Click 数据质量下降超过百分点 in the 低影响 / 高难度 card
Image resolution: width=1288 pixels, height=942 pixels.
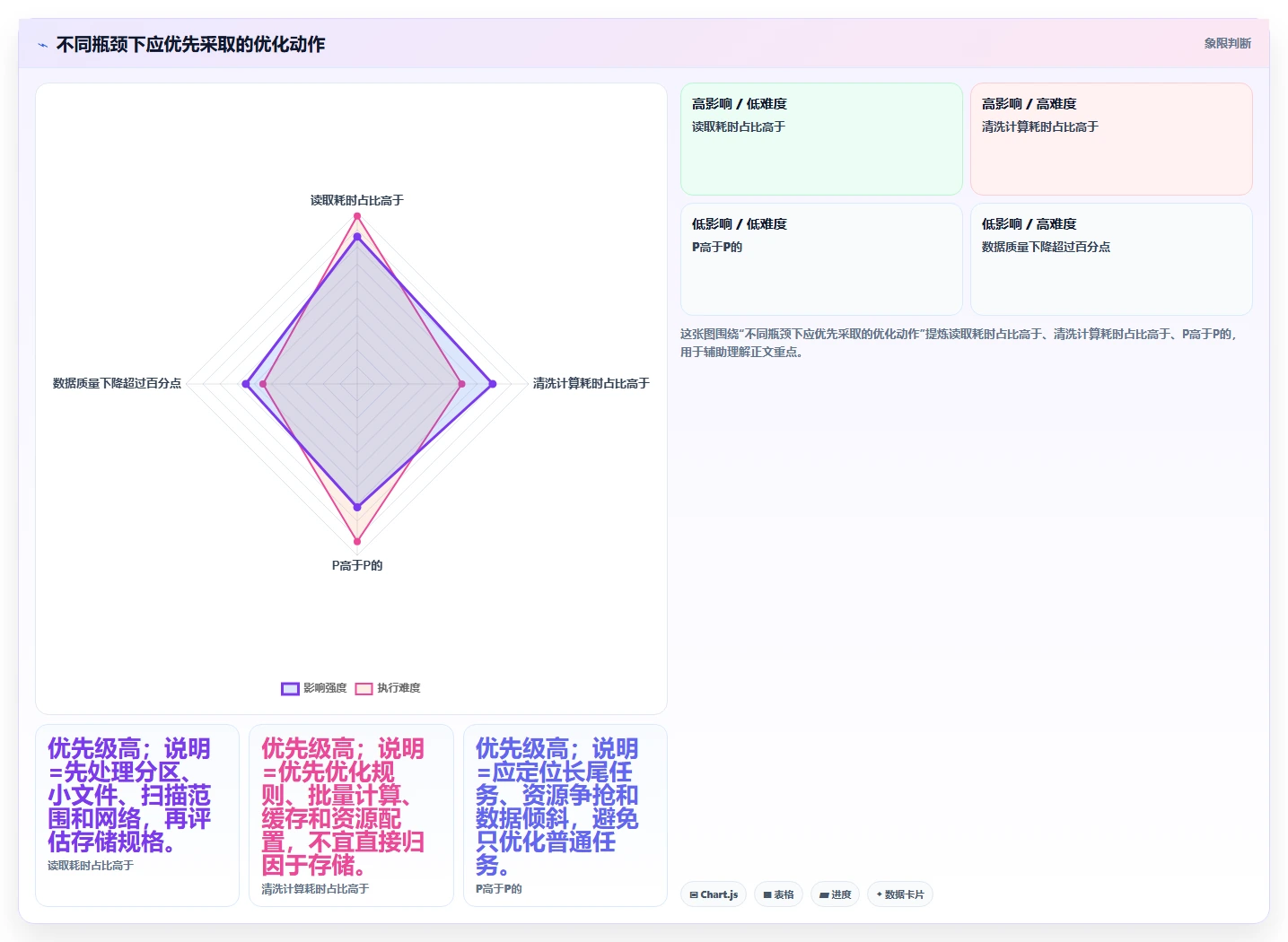1046,247
